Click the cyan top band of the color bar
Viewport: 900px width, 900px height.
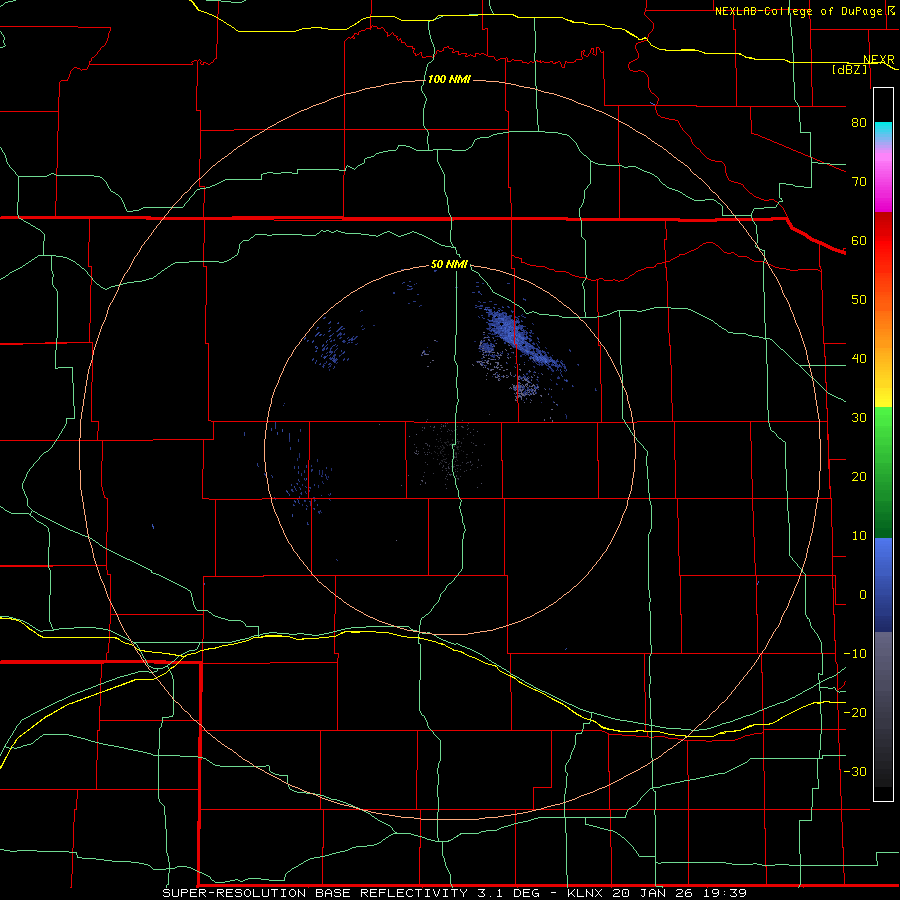883,131
